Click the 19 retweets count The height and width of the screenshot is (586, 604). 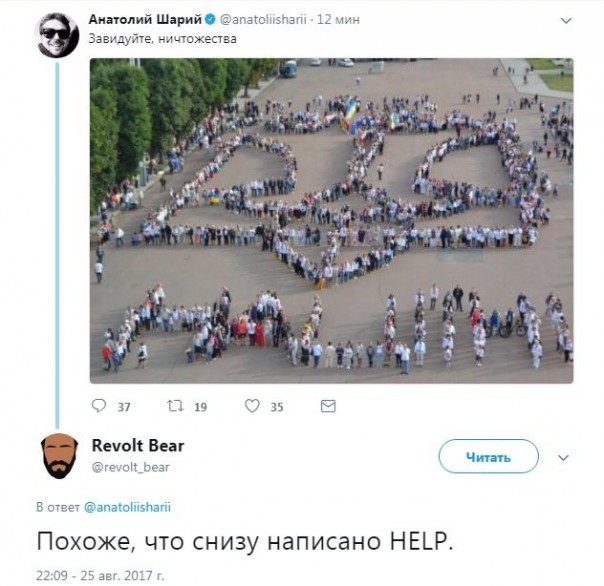(x=200, y=407)
